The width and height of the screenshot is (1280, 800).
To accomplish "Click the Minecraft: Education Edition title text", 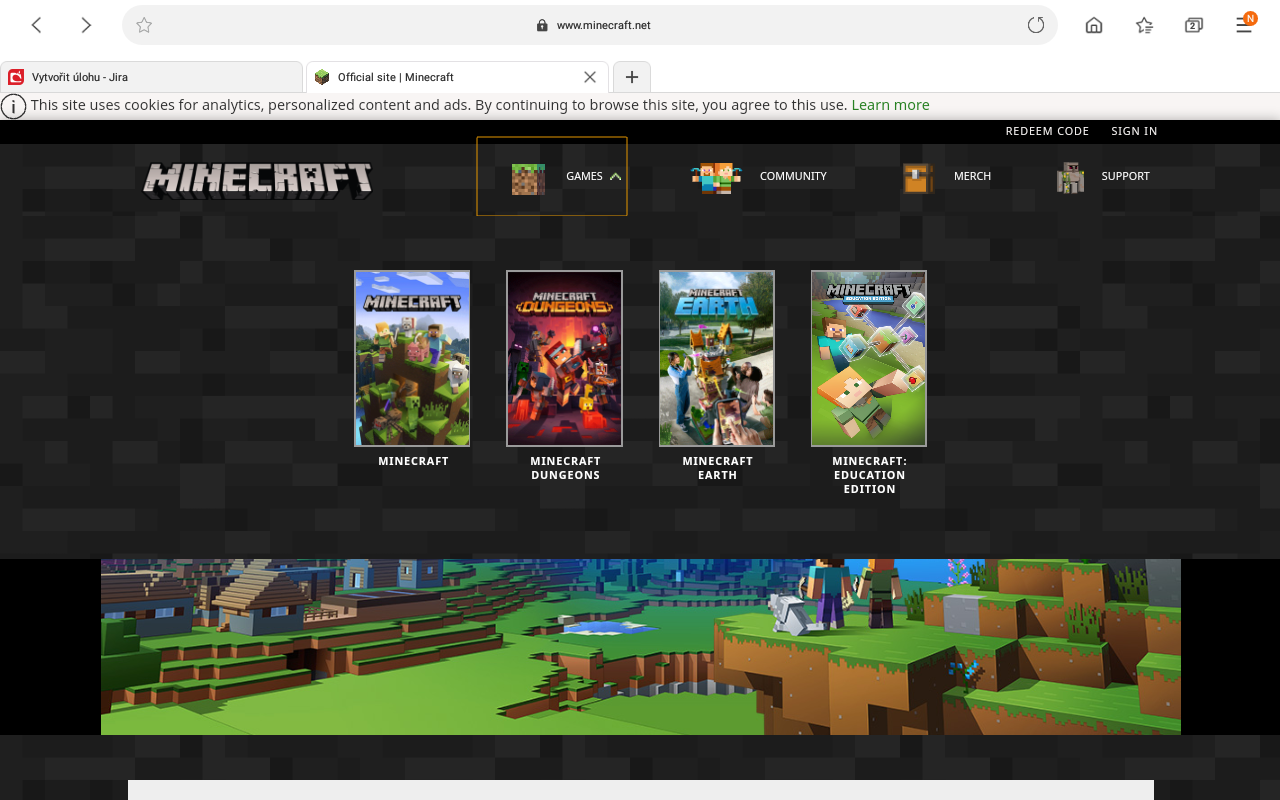I will [x=869, y=475].
